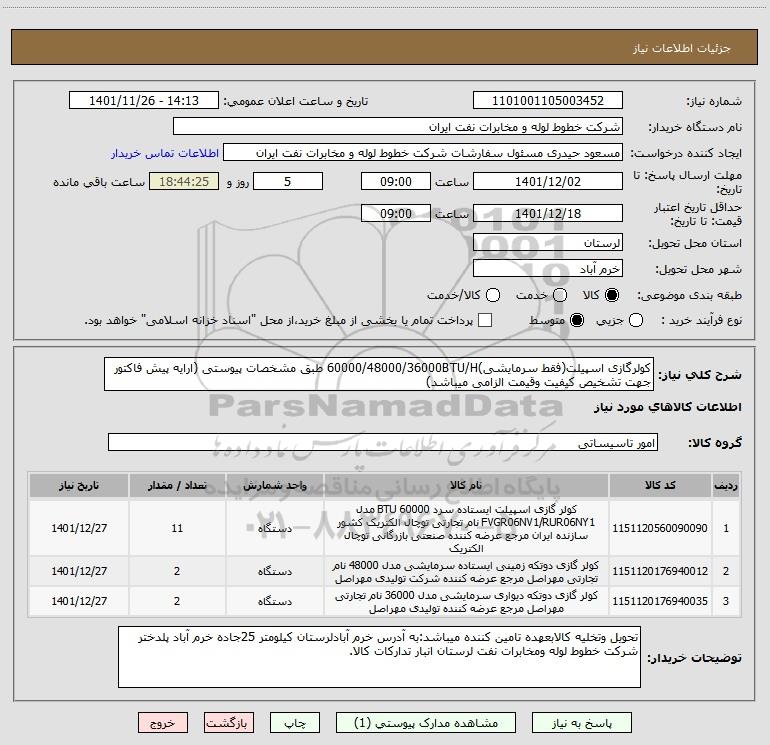
Task: Click the price validity date 1401/12/18
Action: tap(548, 213)
